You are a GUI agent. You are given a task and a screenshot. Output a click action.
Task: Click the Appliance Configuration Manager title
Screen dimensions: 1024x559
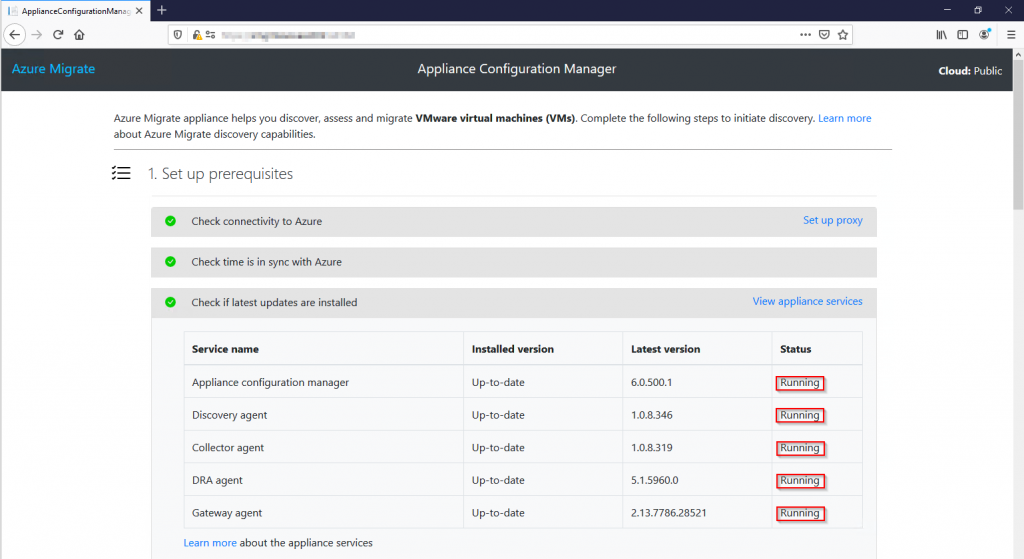(x=517, y=69)
